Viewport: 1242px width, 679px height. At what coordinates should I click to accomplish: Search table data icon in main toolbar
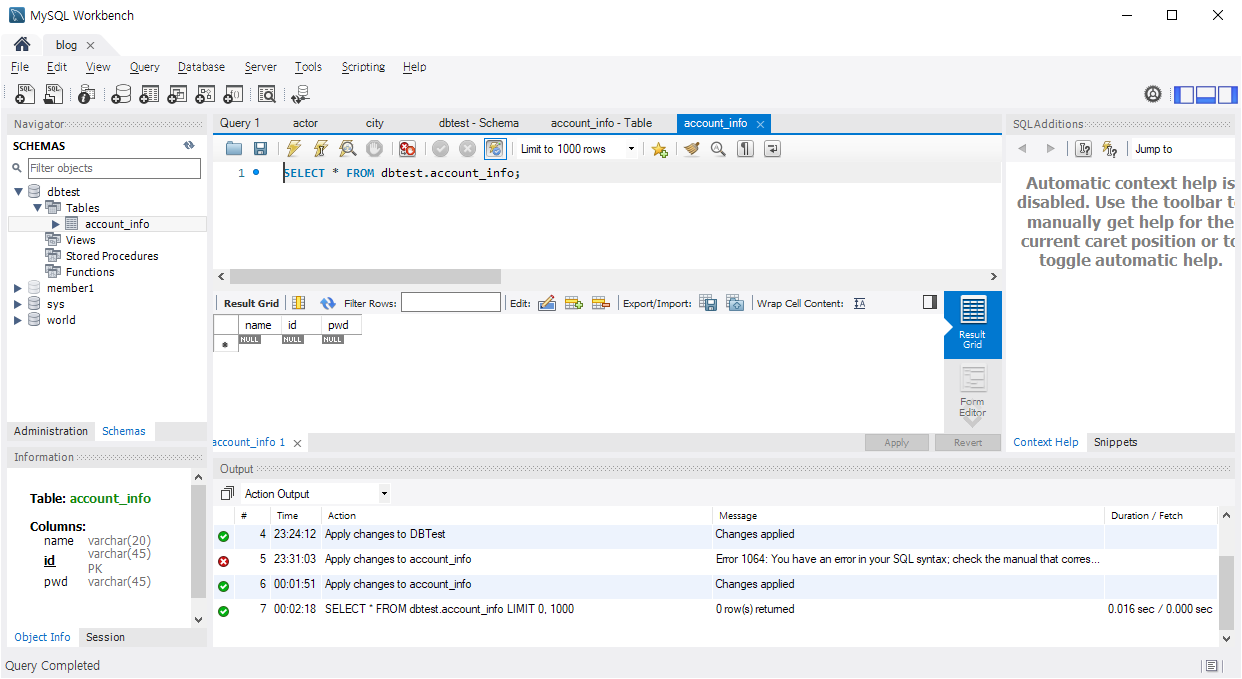point(267,94)
